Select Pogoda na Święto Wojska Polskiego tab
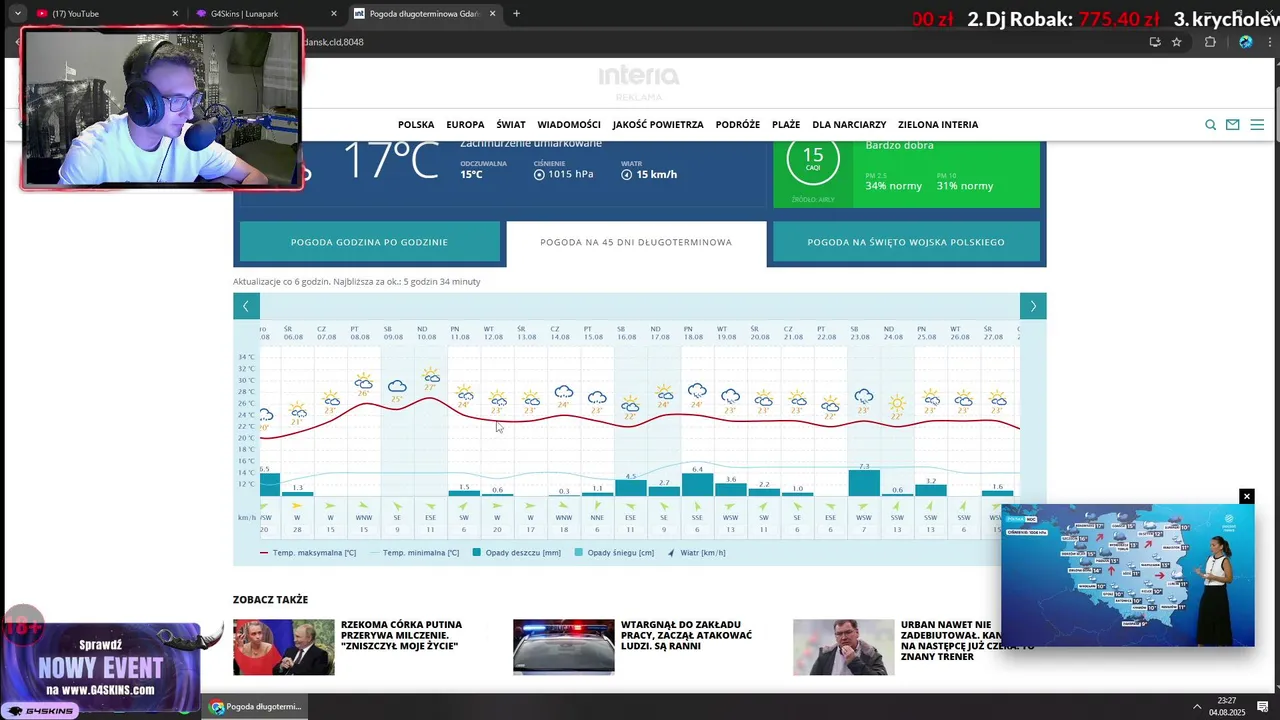Viewport: 1280px width, 720px height. tap(906, 242)
